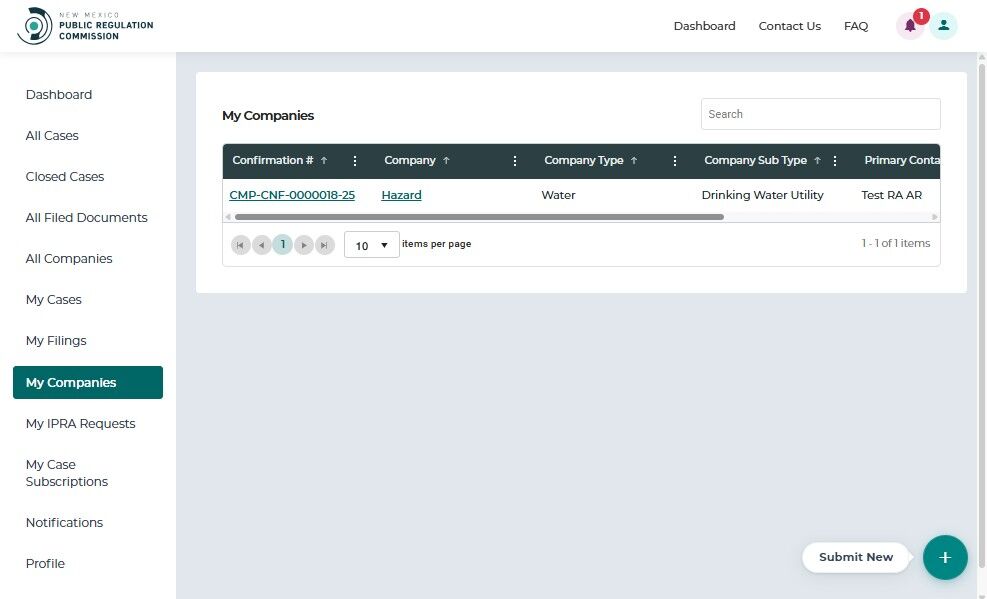Click the Test RA AR contact cell
The image size is (987, 599).
(891, 195)
